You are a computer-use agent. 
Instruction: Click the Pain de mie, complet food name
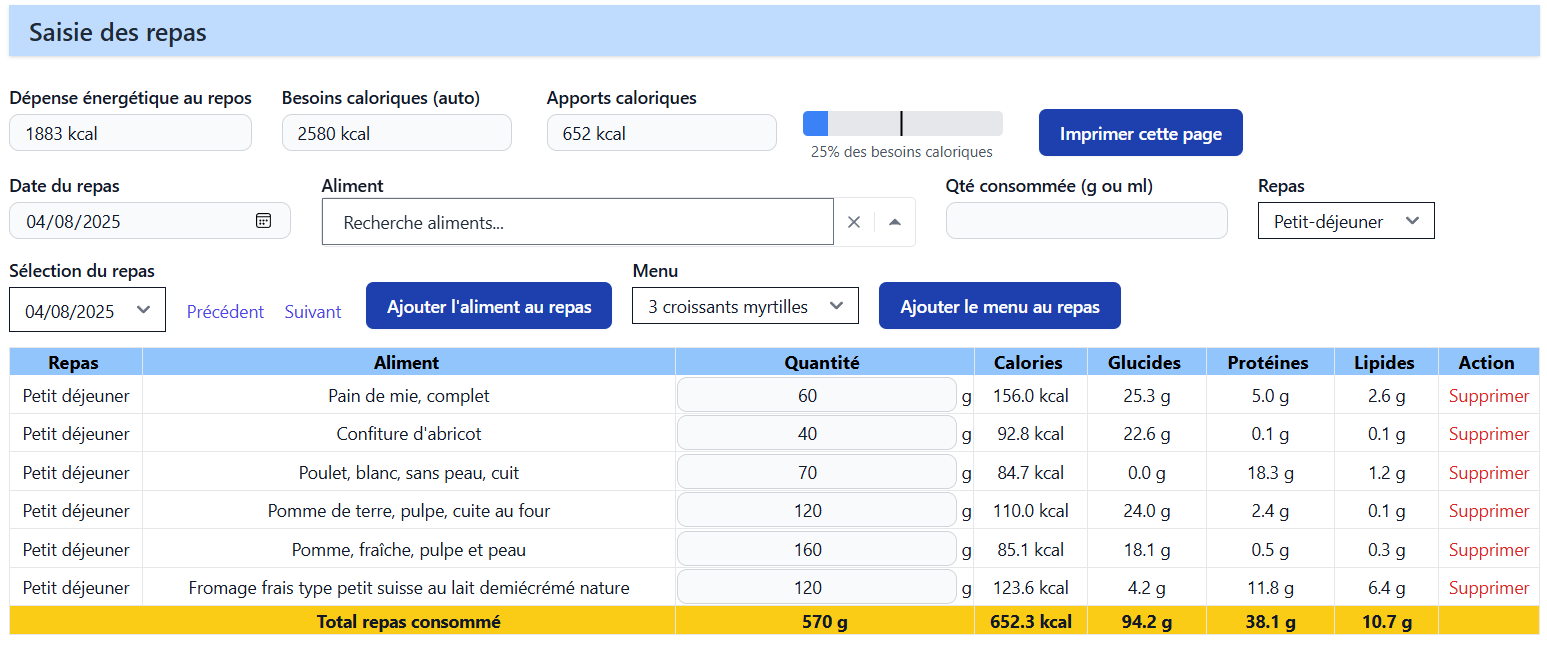coord(409,395)
